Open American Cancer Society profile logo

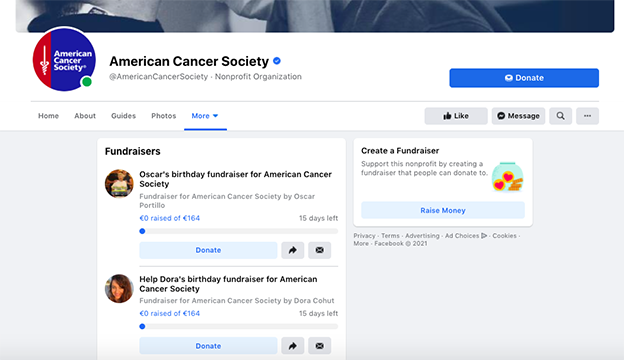click(x=64, y=60)
